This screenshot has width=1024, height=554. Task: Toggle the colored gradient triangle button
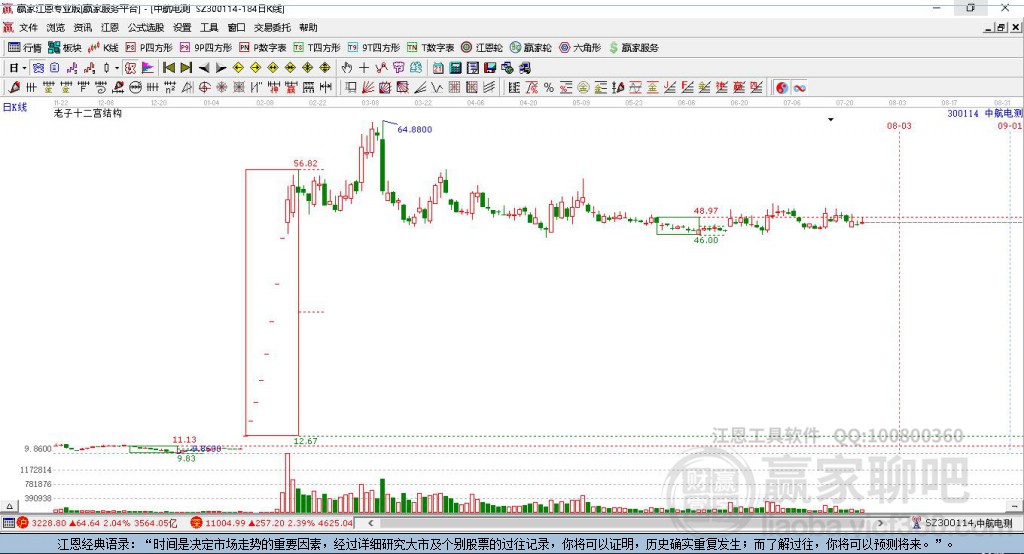pyautogui.click(x=148, y=68)
